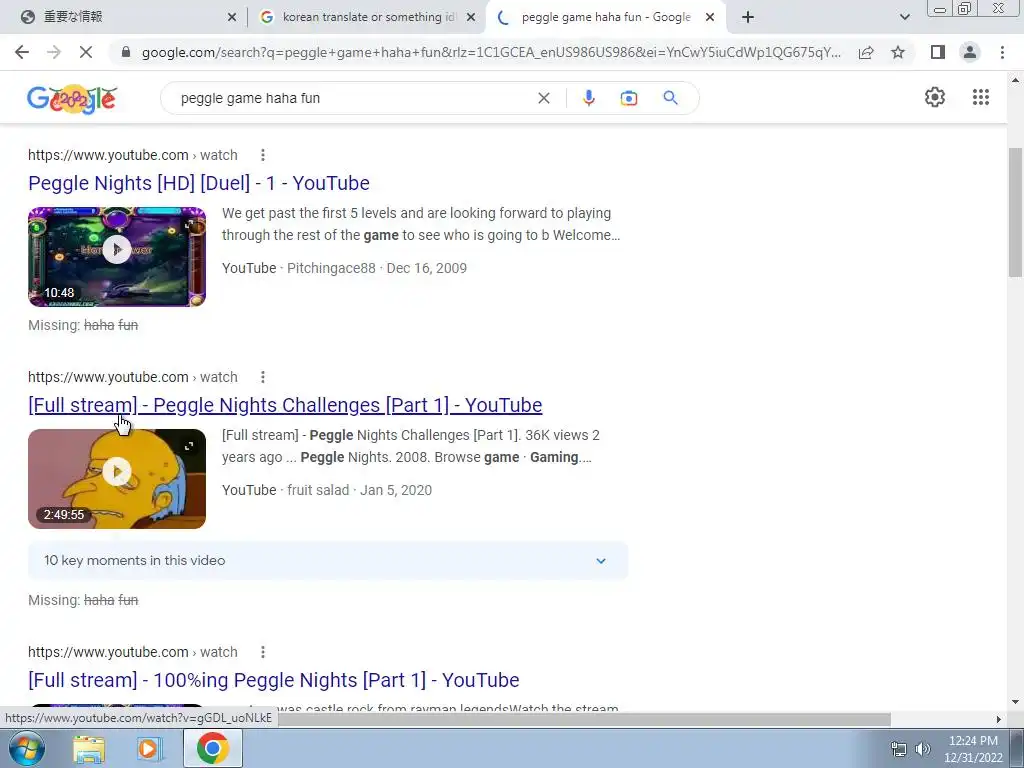1024x768 pixels.
Task: Click the forward navigation arrow
Action: tap(54, 52)
